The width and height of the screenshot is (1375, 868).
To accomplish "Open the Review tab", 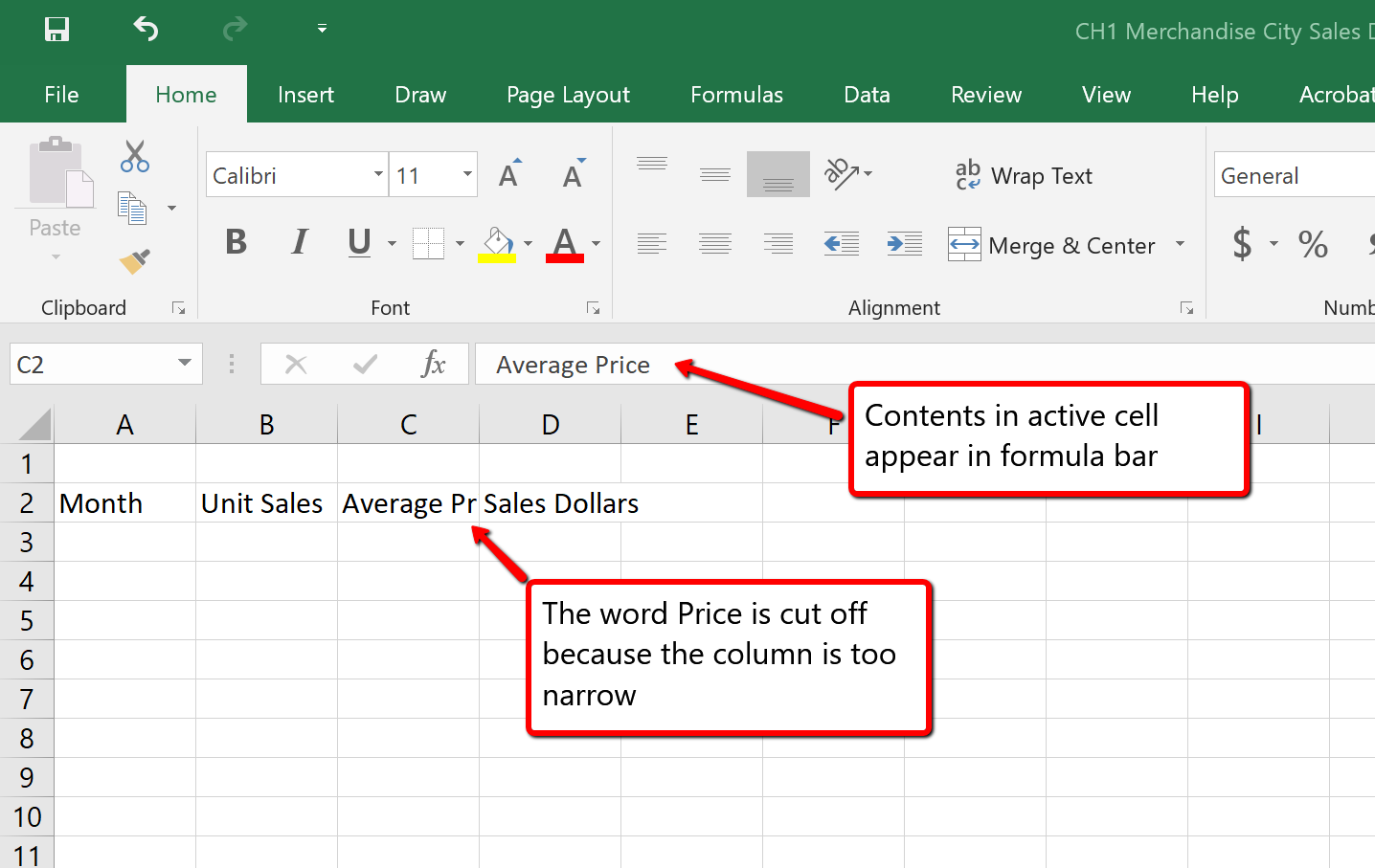I will 986,95.
